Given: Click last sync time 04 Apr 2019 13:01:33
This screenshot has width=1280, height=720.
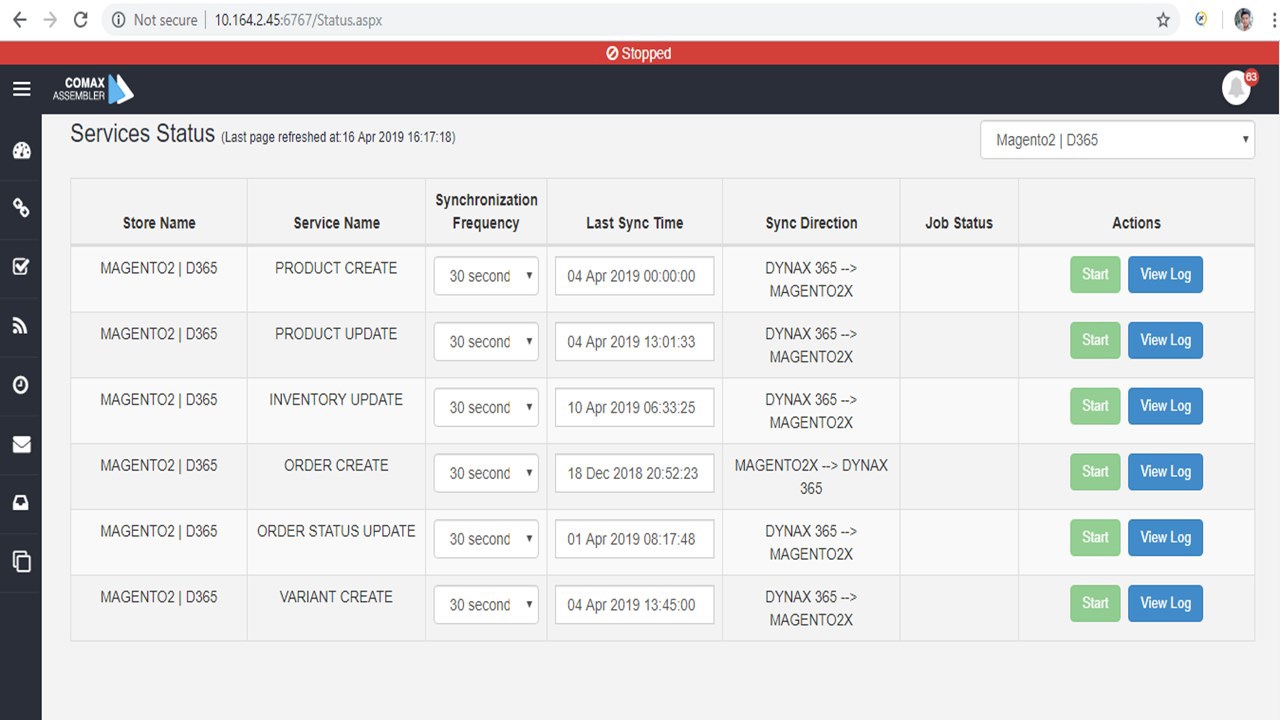Looking at the screenshot, I should pyautogui.click(x=635, y=342).
